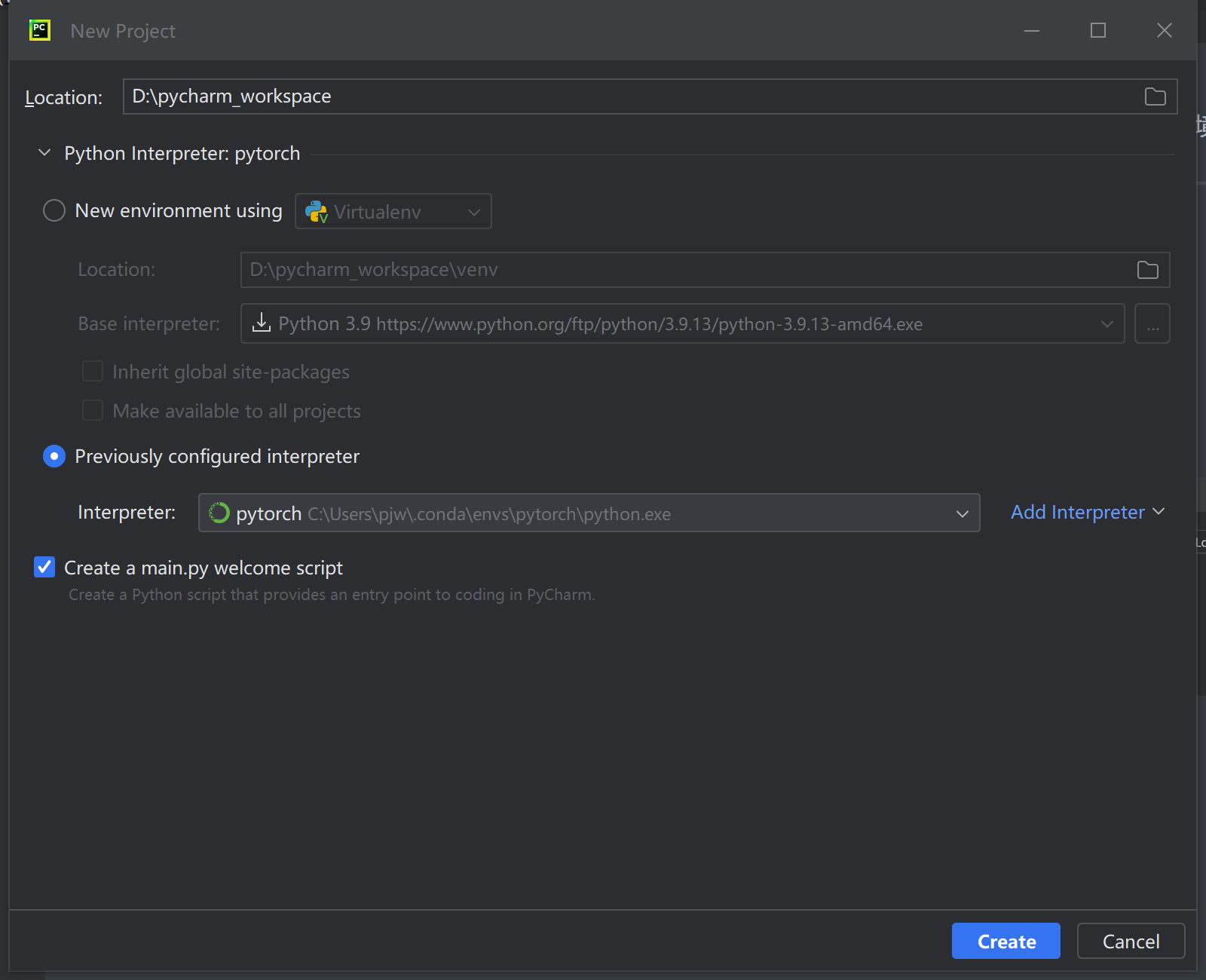Open Add Interpreter dropdown link
The width and height of the screenshot is (1206, 980).
(x=1088, y=512)
